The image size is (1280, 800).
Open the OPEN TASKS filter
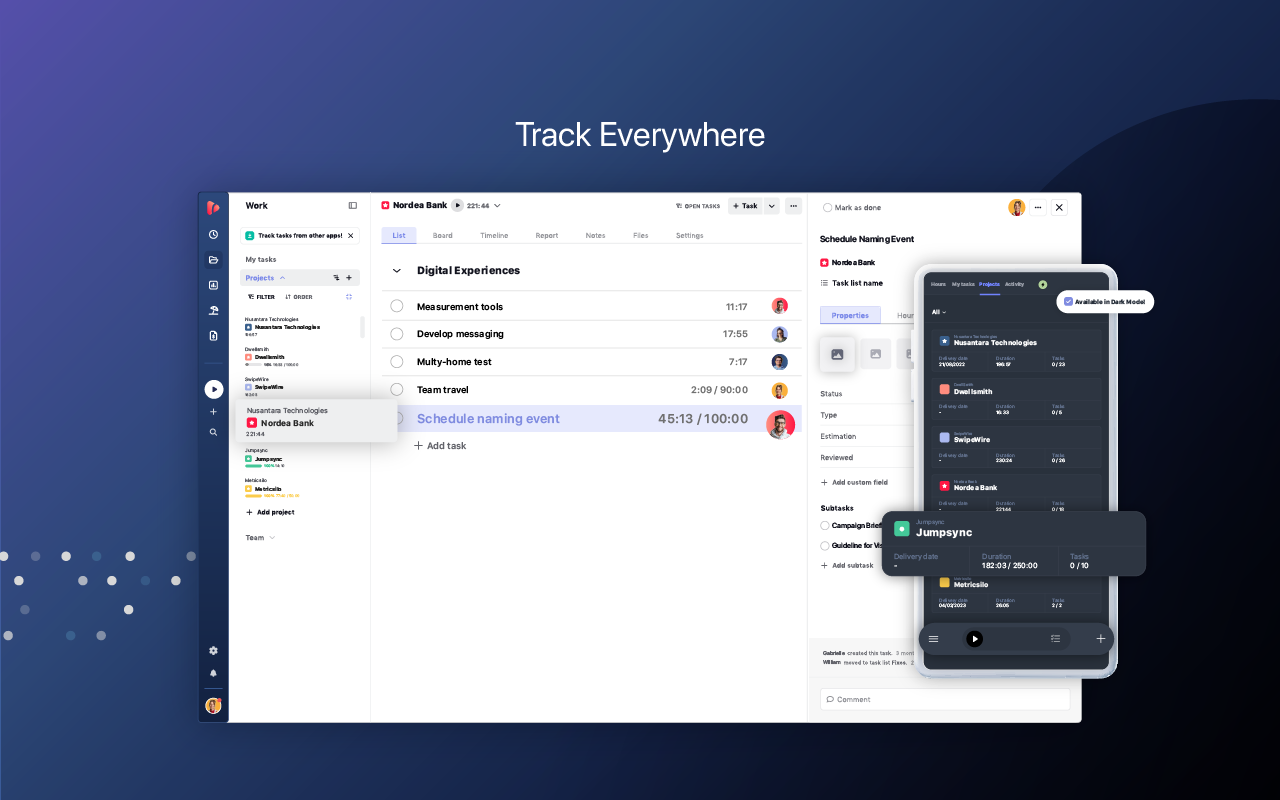(698, 206)
